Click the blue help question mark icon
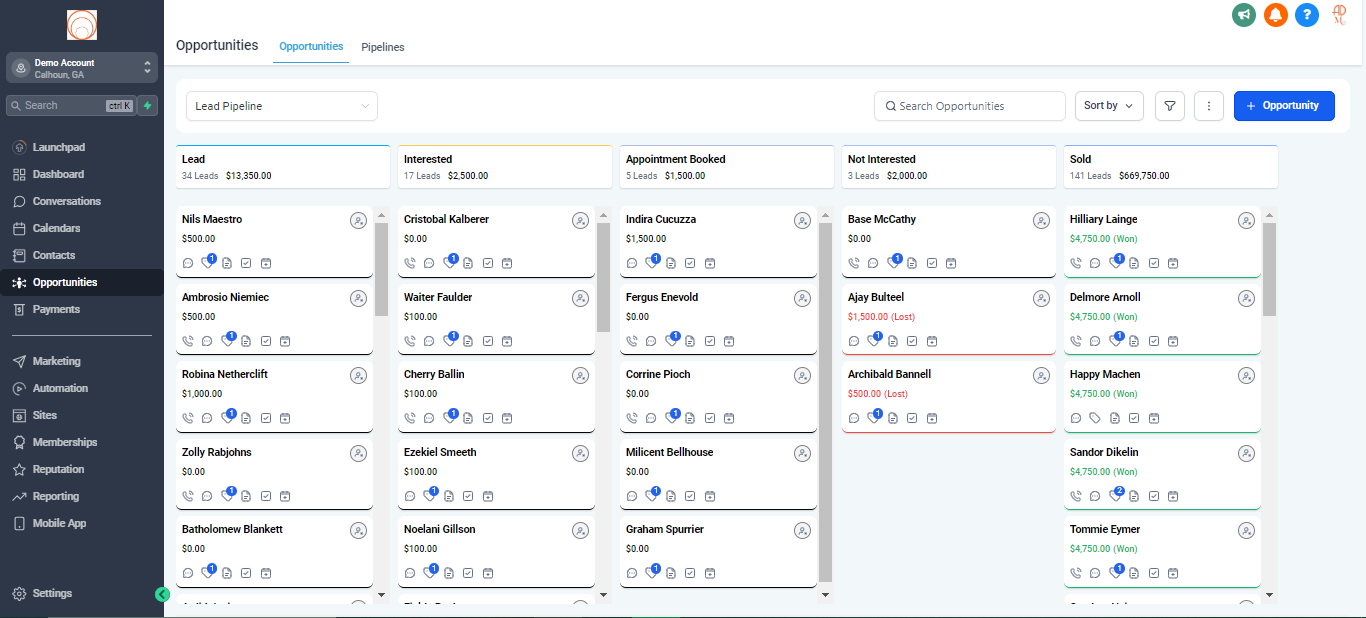1366x618 pixels. tap(1306, 15)
